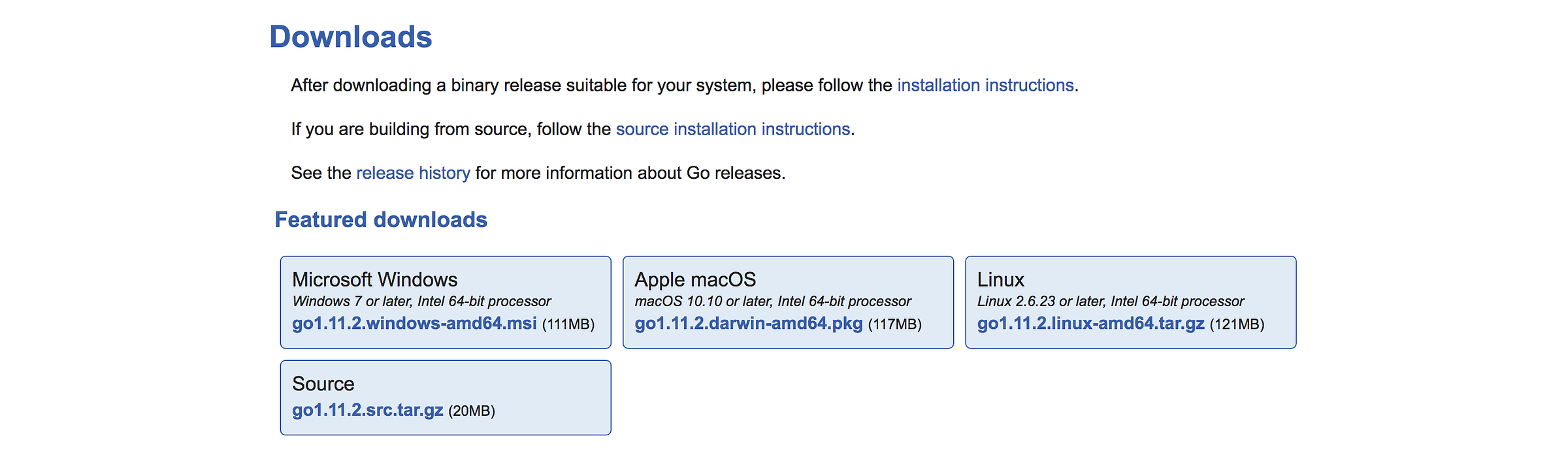Screen dimensions: 1568x451
Task: Click the 111MB size label
Action: 568,324
